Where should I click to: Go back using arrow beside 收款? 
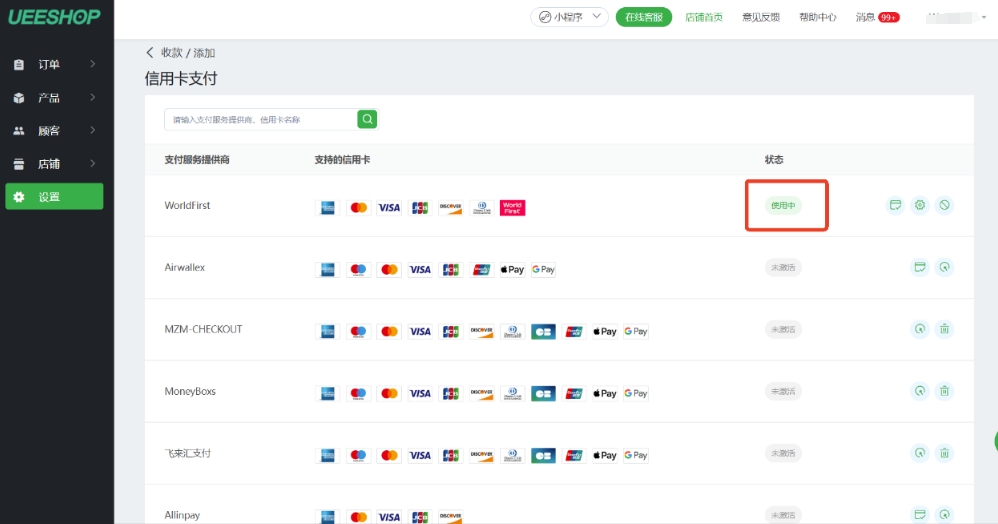[151, 53]
